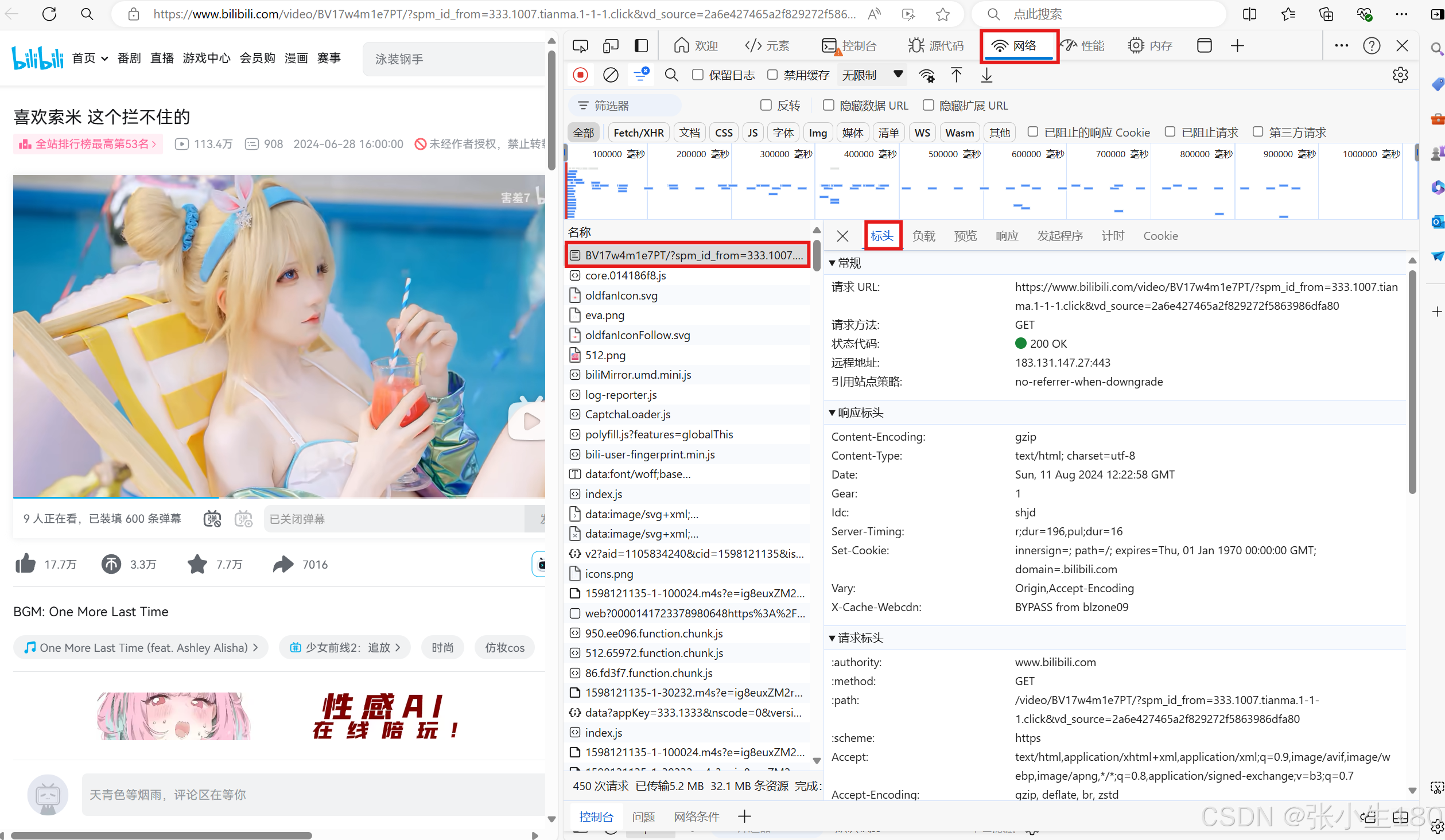
Task: Expand the 首页 dropdown menu
Action: click(90, 58)
